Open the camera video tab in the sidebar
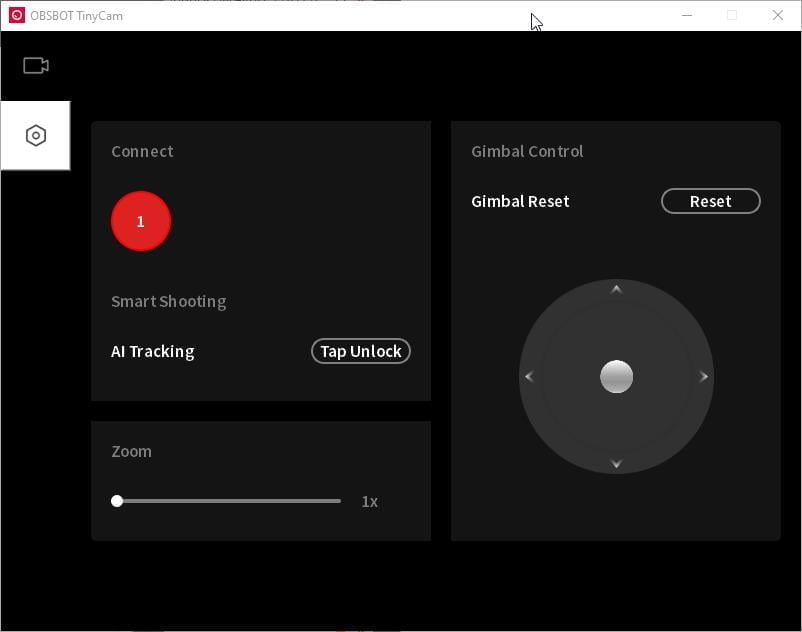Image resolution: width=802 pixels, height=632 pixels. click(36, 66)
